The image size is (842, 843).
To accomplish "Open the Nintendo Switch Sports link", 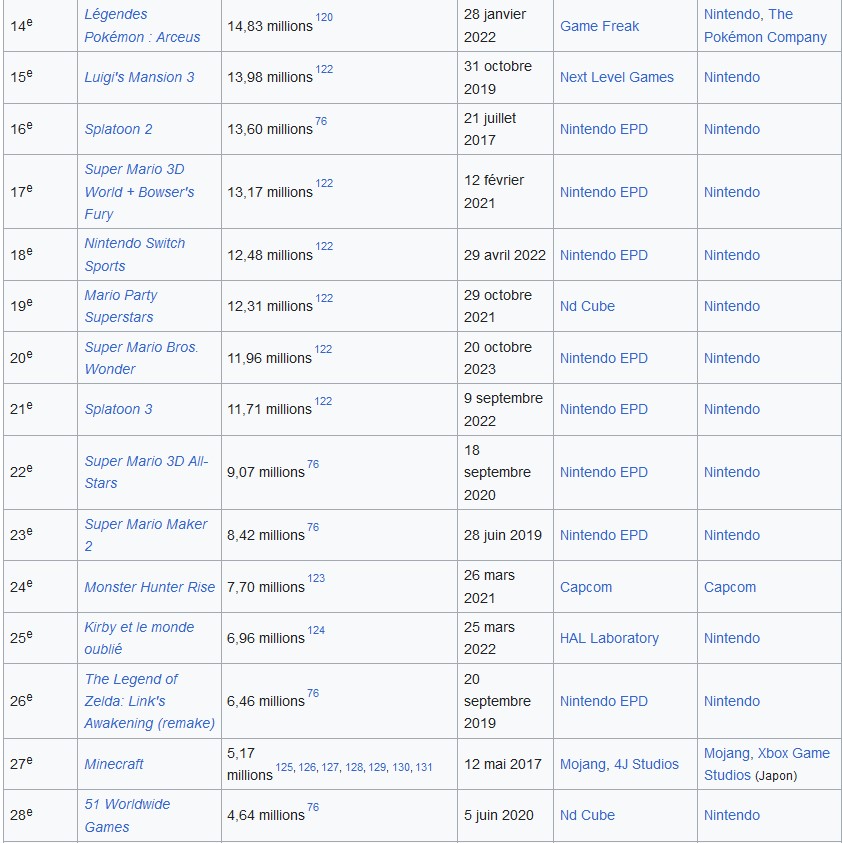I will [x=134, y=255].
